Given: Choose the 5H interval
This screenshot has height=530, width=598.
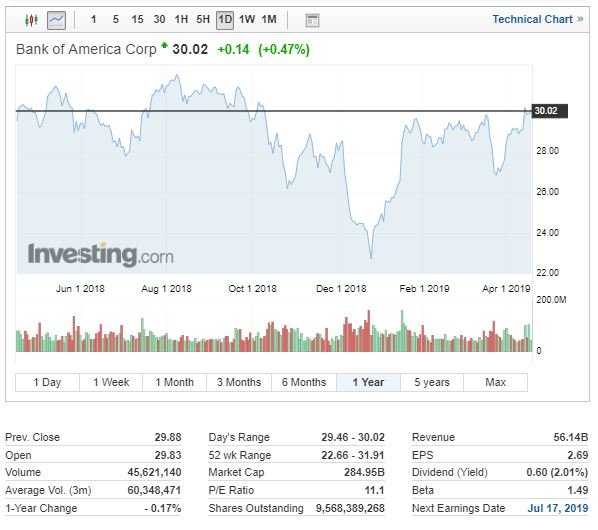Looking at the screenshot, I should pyautogui.click(x=203, y=19).
